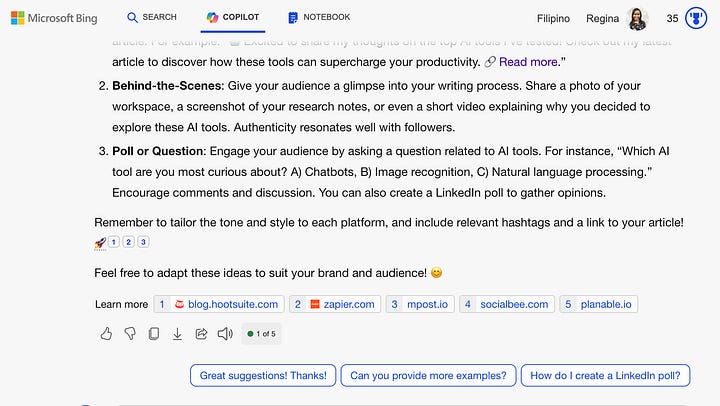Click the 1 of 5 response counter
This screenshot has width=720, height=406.
[x=261, y=334]
